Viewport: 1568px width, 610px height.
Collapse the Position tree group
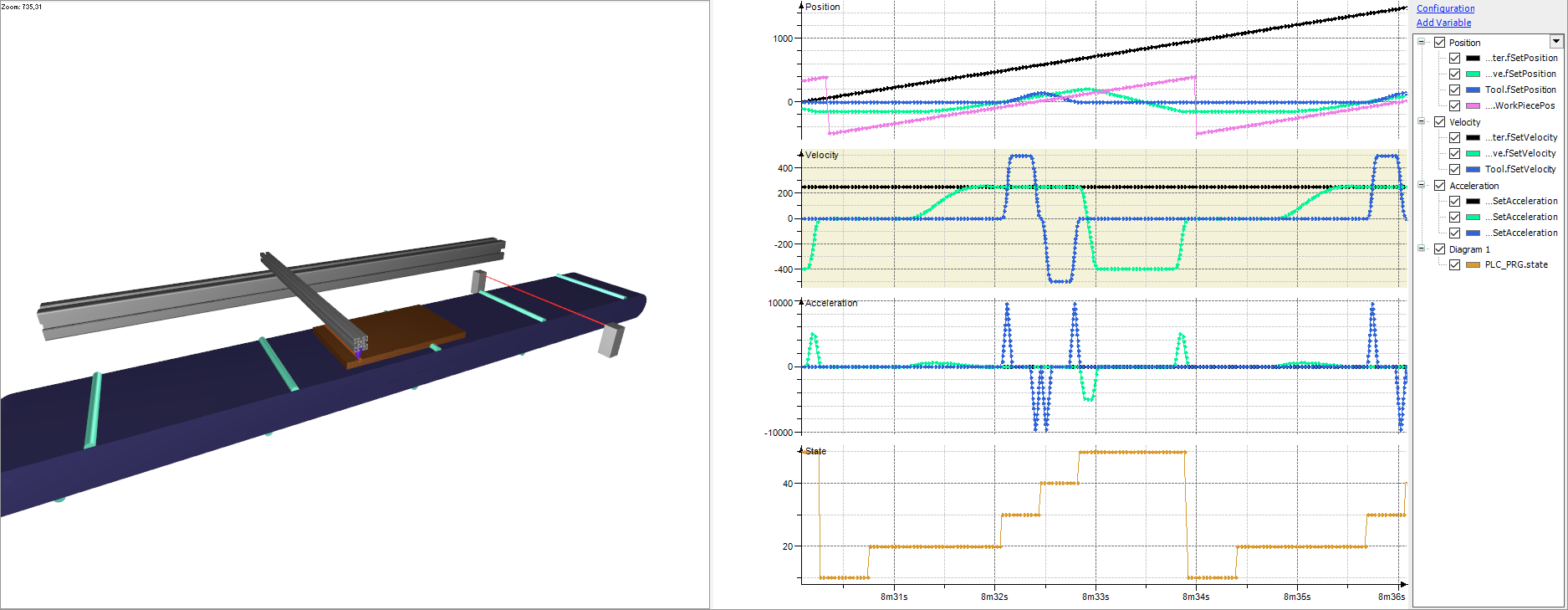coord(1422,42)
